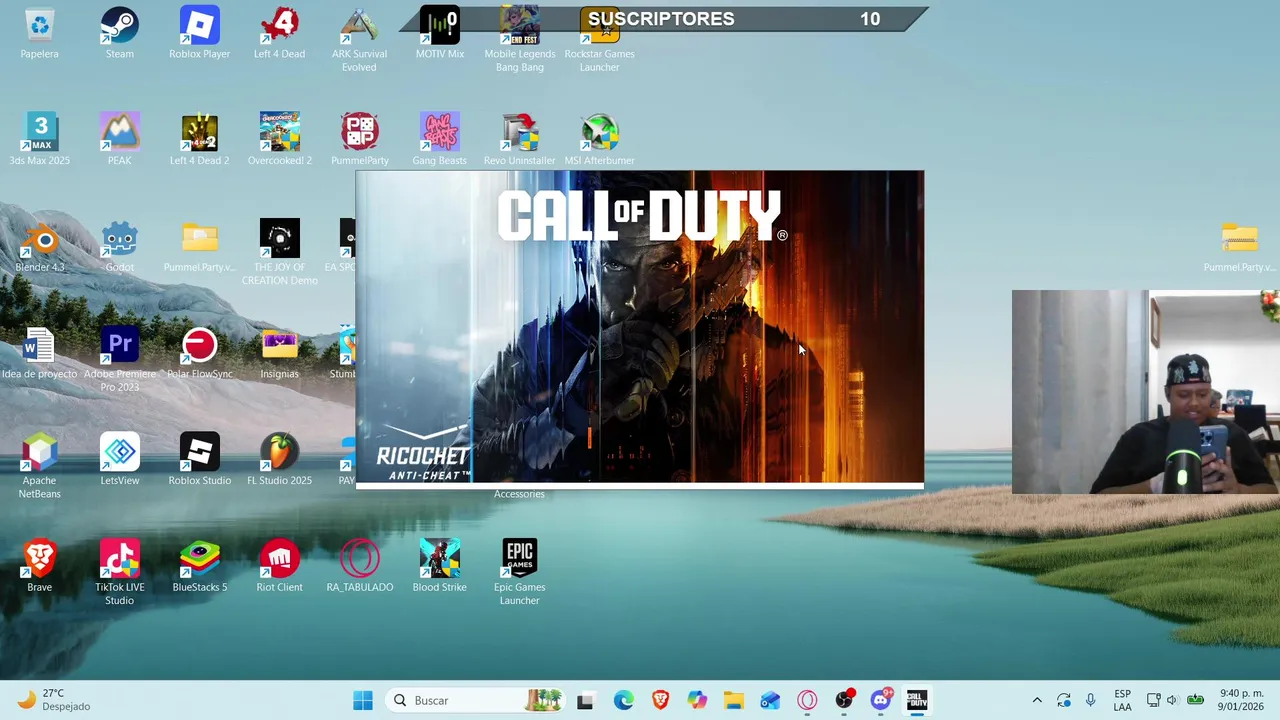The width and height of the screenshot is (1280, 720).
Task: Open the Blender 4.3 shortcut
Action: (39, 247)
